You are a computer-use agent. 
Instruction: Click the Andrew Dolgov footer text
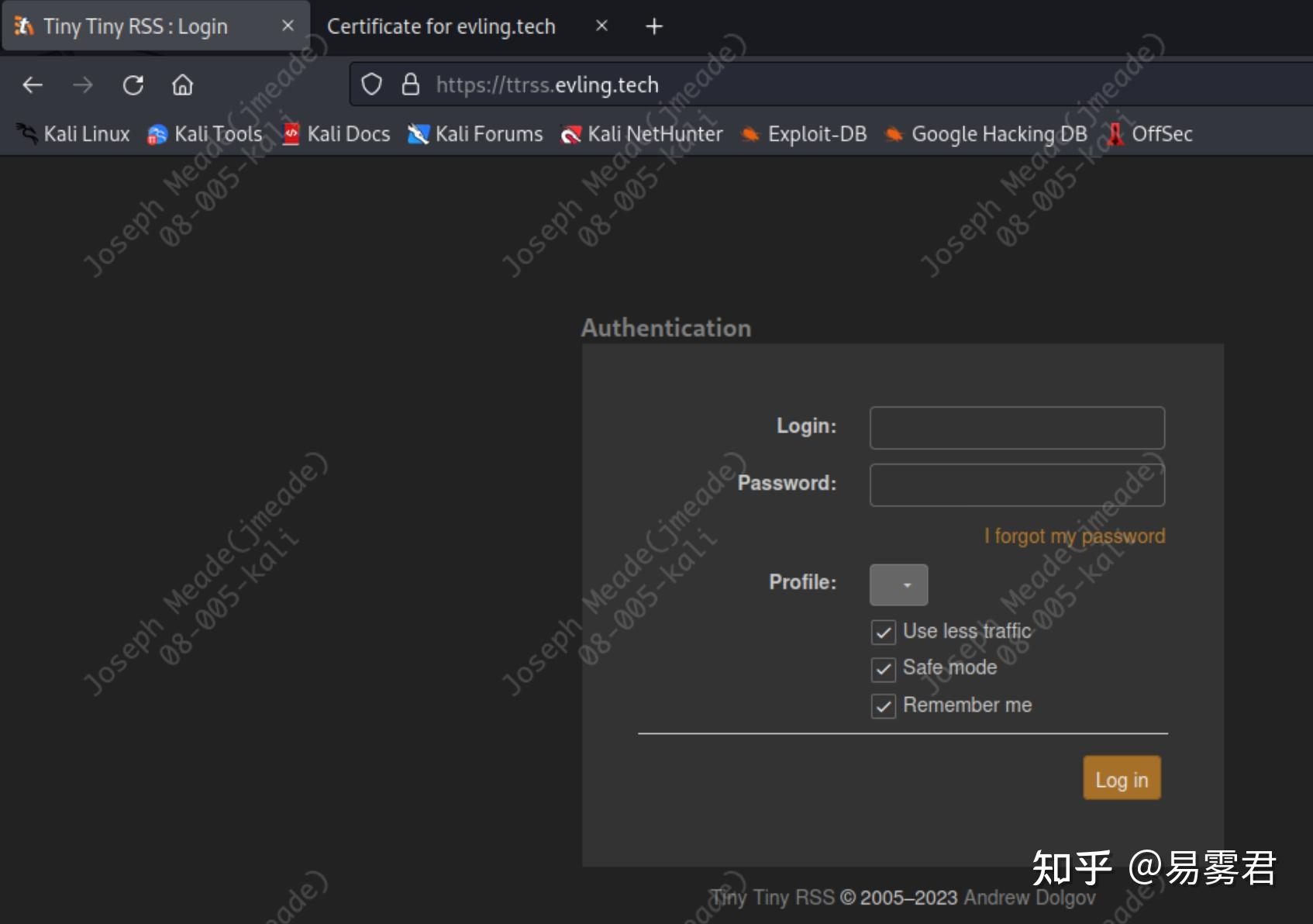tap(1030, 898)
